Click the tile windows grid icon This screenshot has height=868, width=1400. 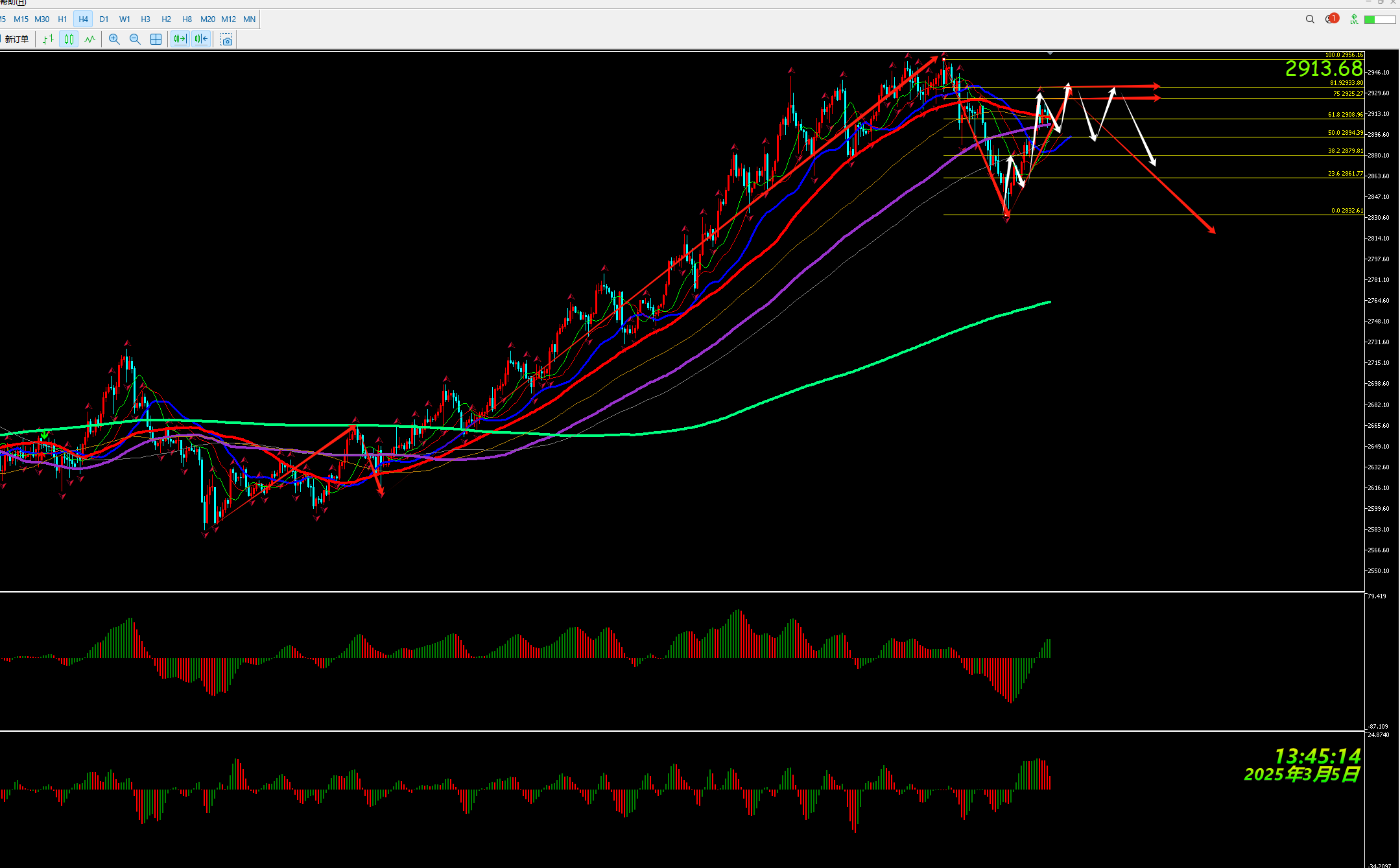tap(156, 40)
